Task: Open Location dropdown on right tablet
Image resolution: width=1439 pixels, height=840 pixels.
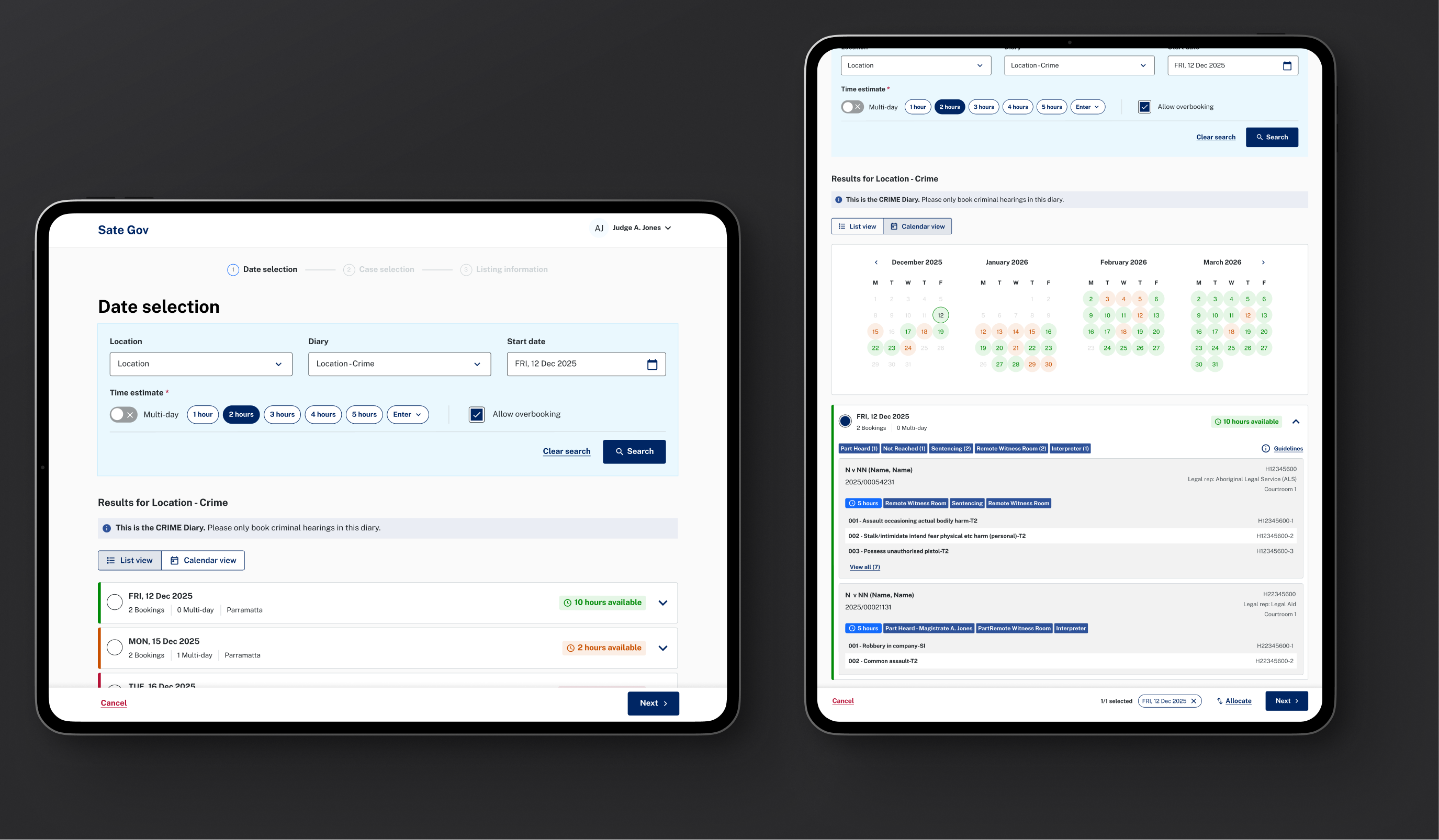Action: pyautogui.click(x=916, y=65)
